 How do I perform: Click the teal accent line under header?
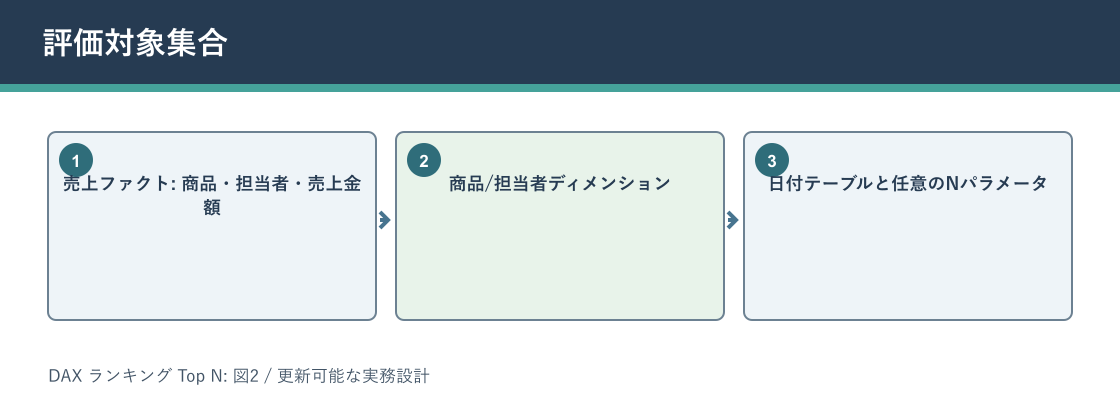click(x=560, y=88)
